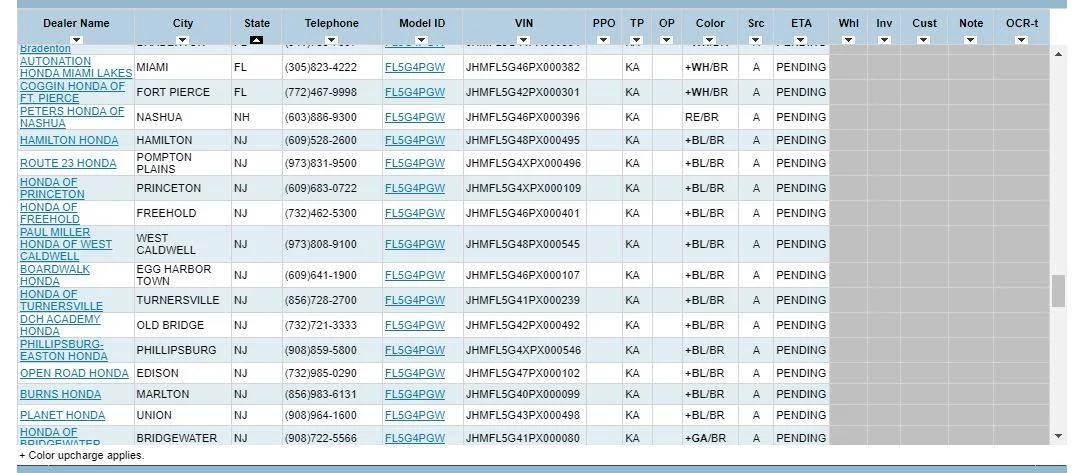
Task: Open the Dealer Name column filter dropdown
Action: [x=77, y=40]
